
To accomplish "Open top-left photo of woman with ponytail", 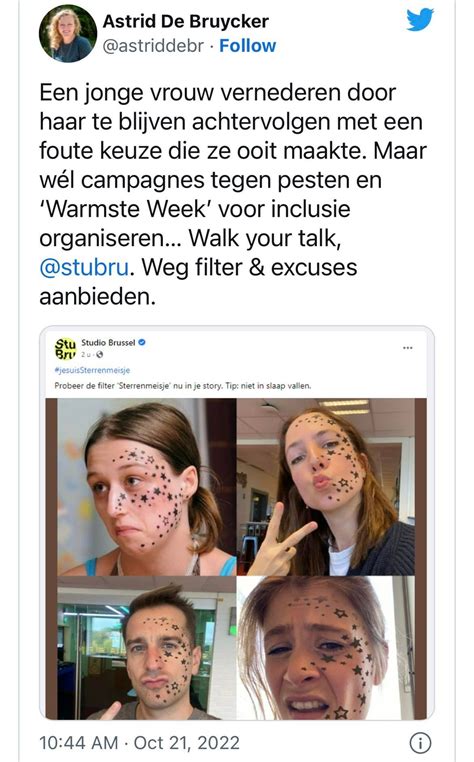I will [147, 487].
